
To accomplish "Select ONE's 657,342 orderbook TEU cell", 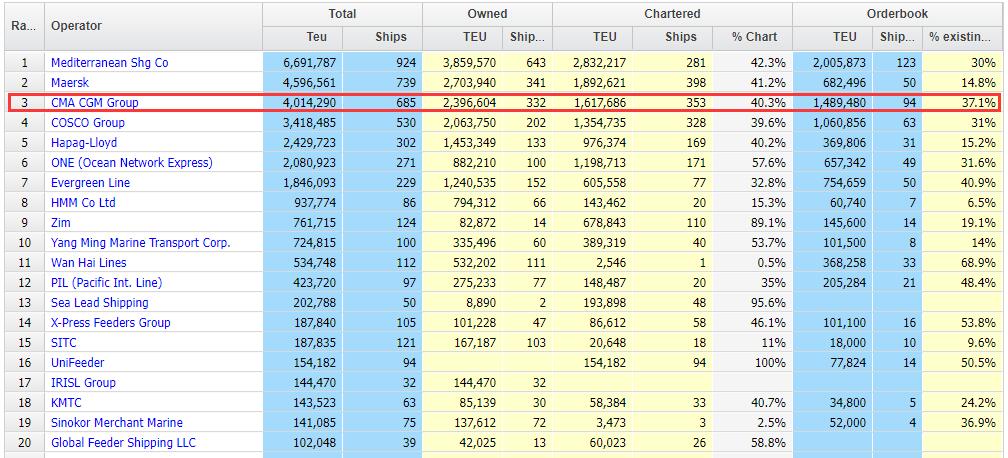I will coord(832,163).
